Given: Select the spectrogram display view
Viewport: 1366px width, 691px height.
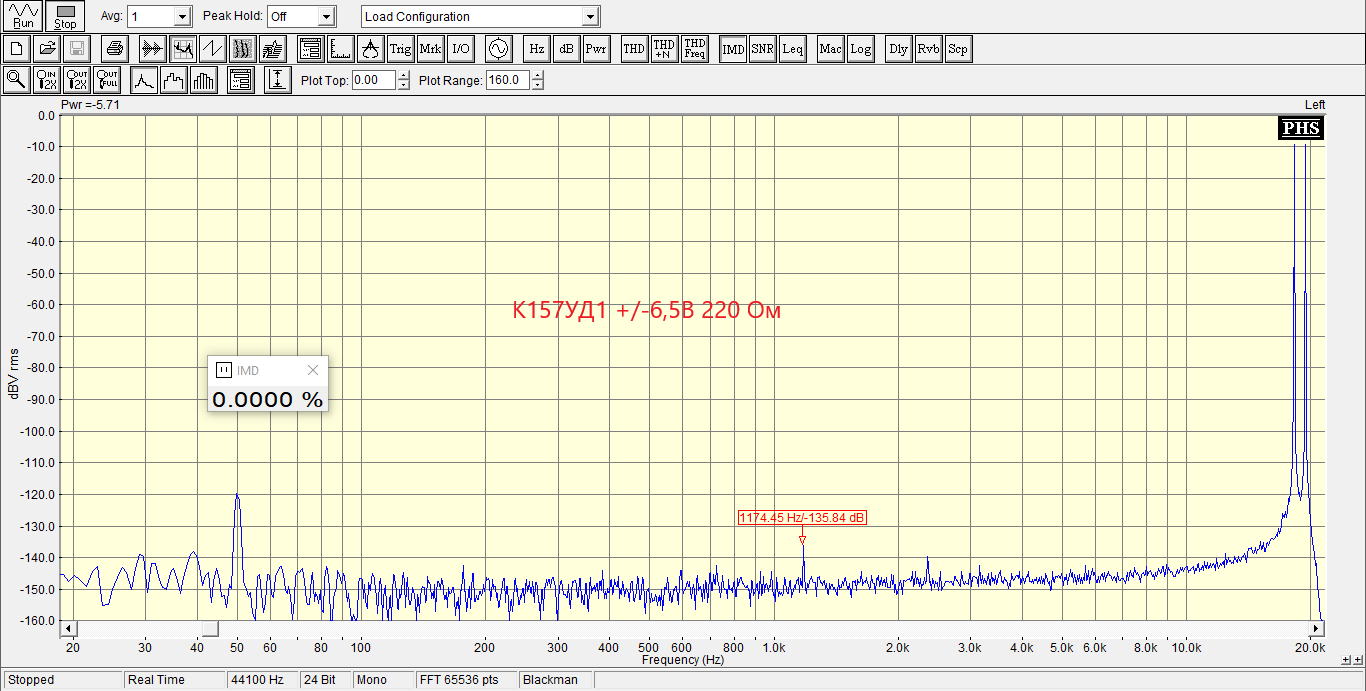Looking at the screenshot, I should click(x=240, y=48).
